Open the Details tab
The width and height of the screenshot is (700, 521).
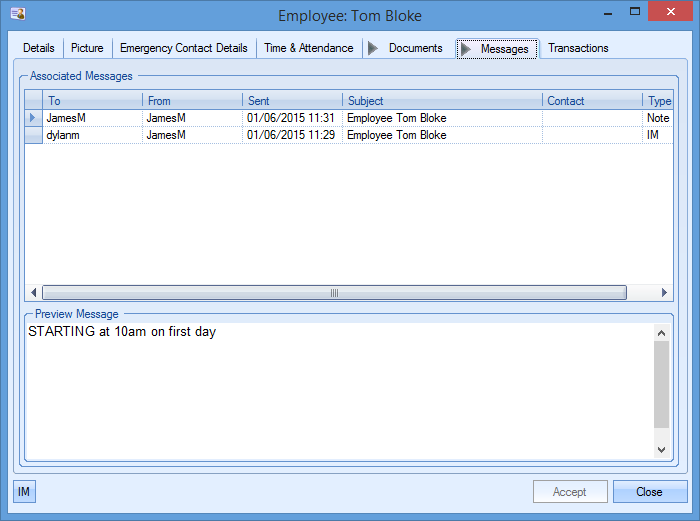tap(39, 48)
